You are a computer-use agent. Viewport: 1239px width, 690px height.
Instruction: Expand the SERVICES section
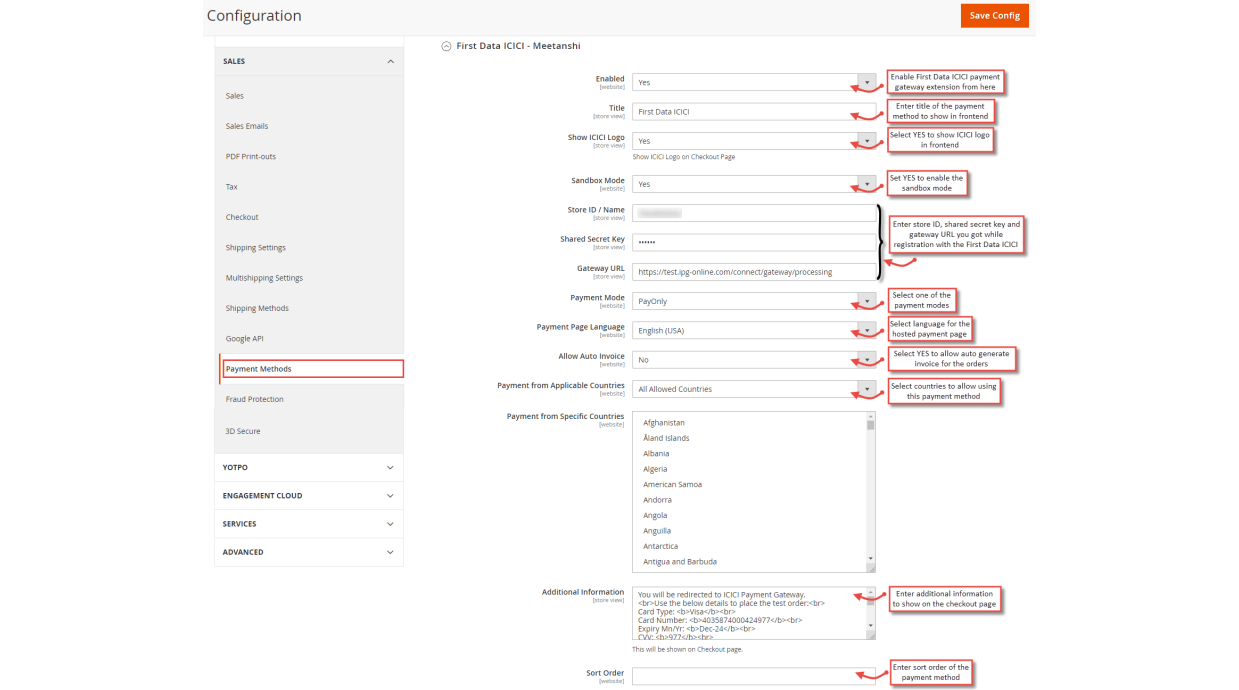coord(309,523)
